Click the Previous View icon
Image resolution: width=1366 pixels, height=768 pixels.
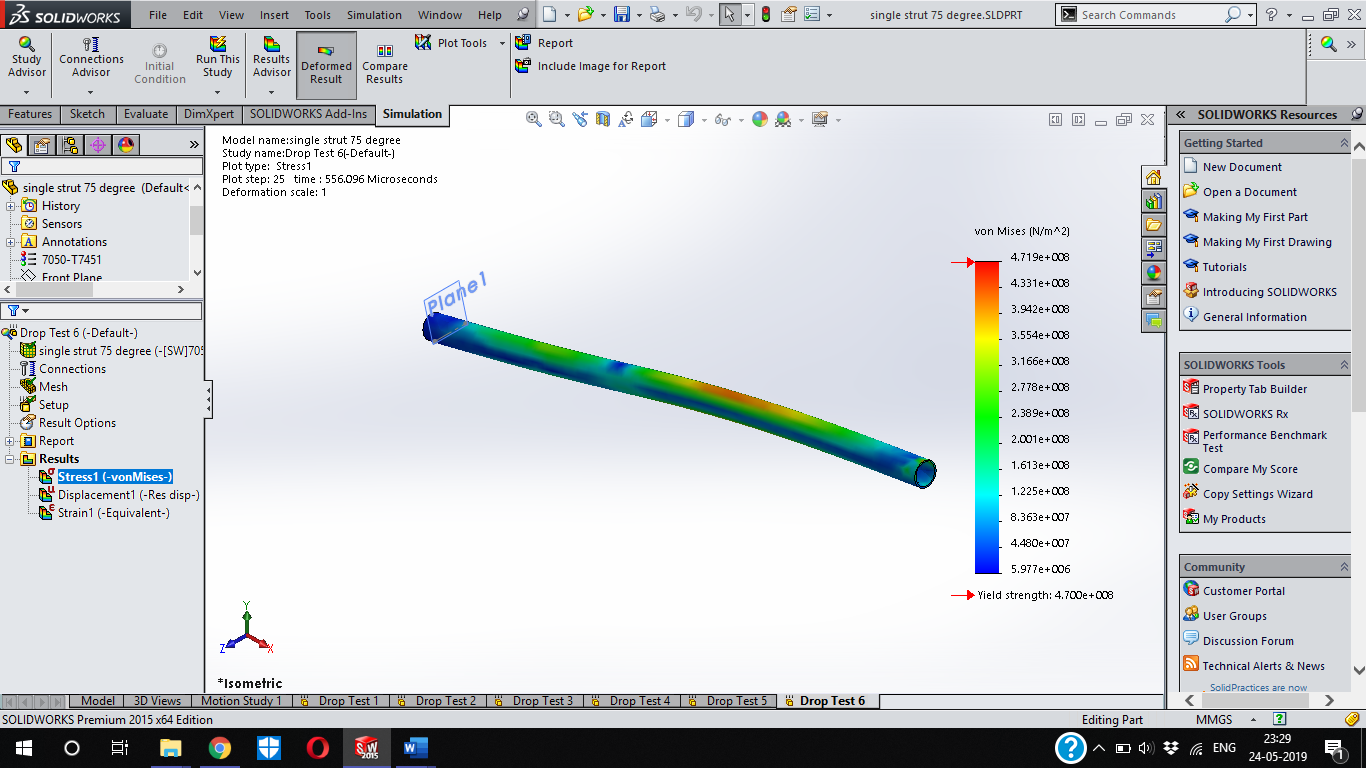pos(581,119)
